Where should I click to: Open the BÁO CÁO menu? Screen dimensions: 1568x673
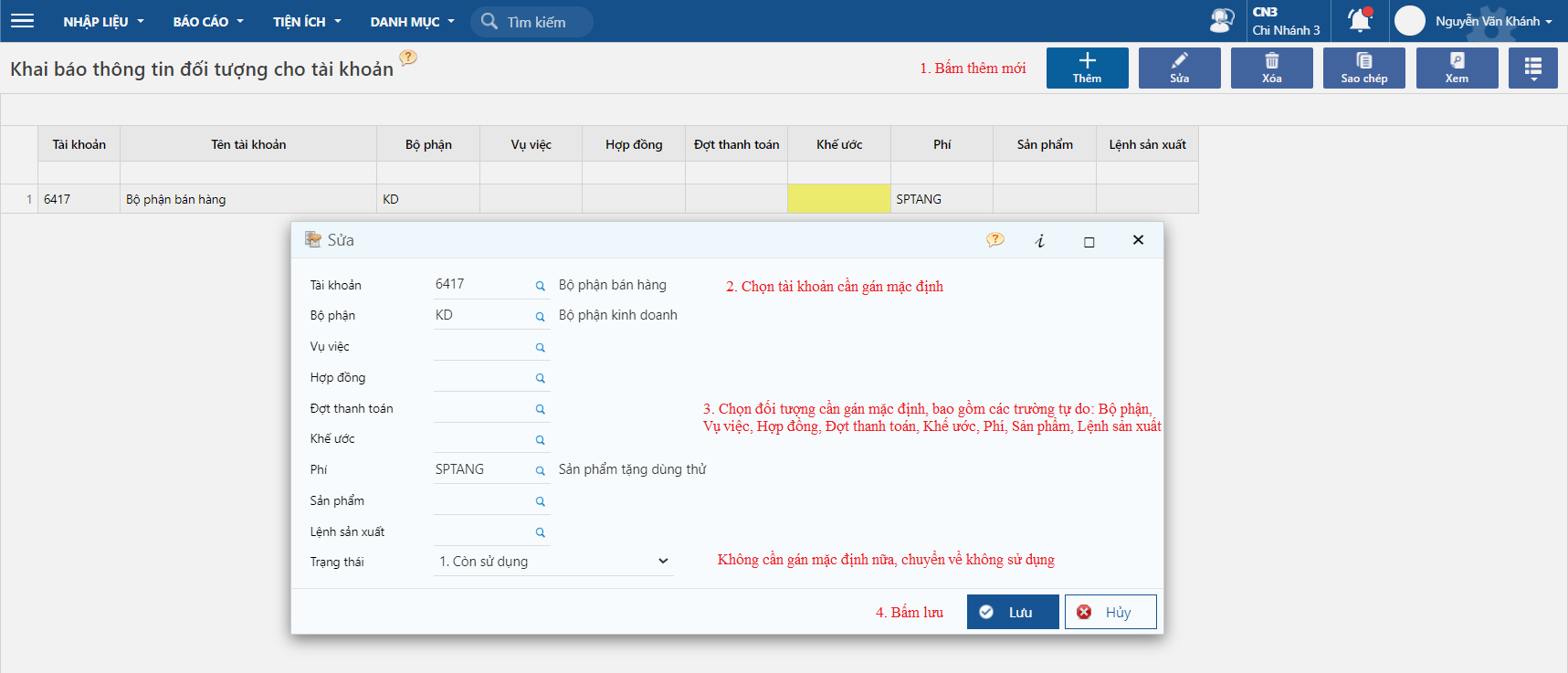pyautogui.click(x=208, y=22)
